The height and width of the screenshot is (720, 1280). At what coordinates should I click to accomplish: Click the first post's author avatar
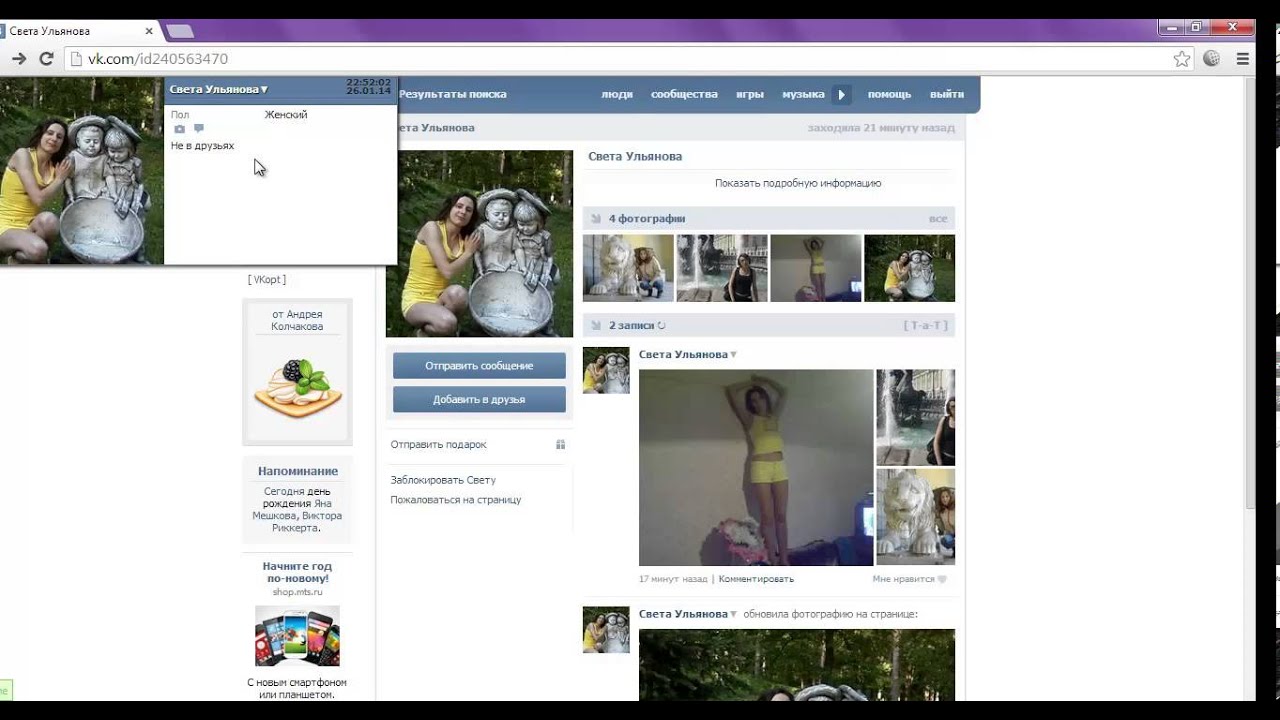(606, 370)
